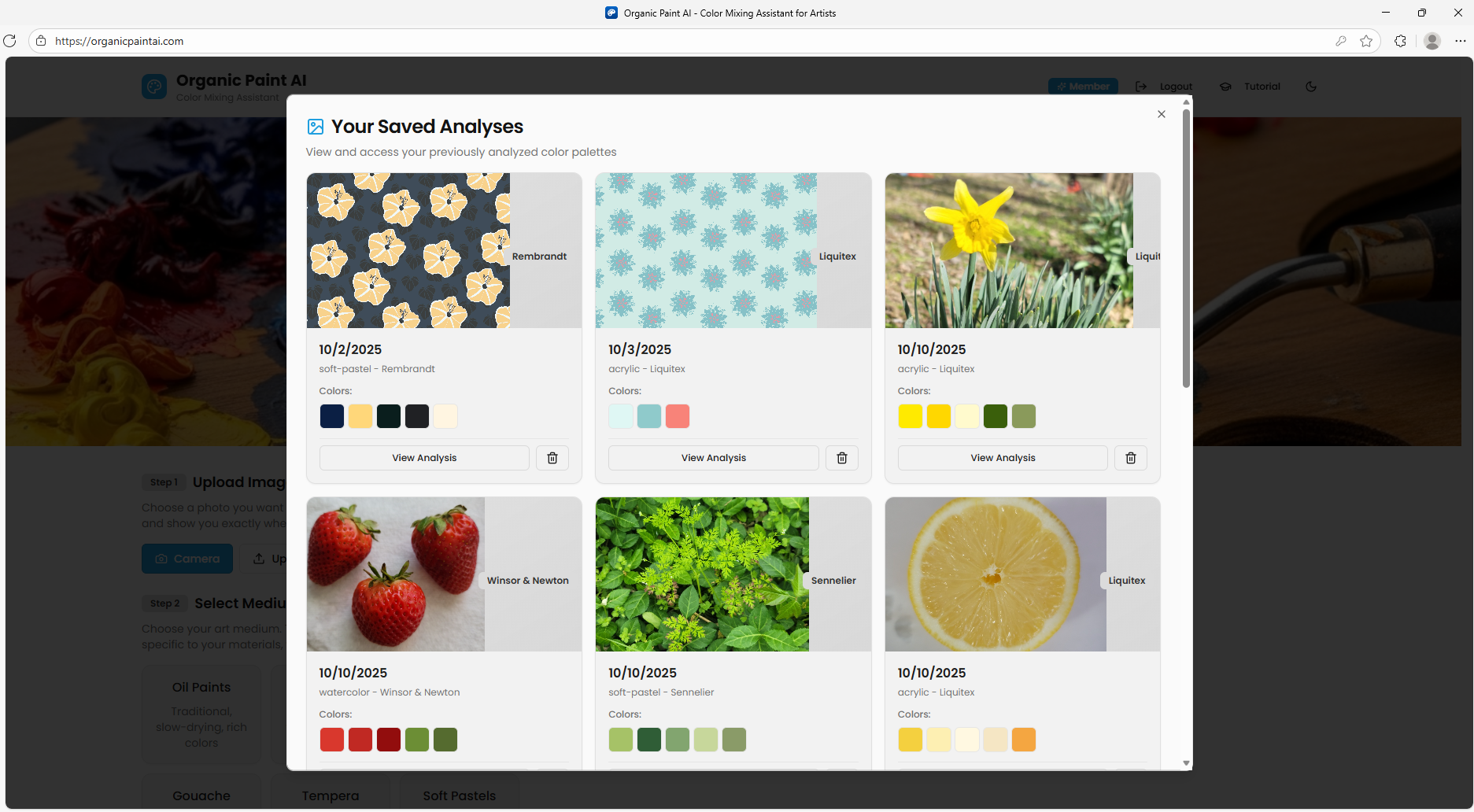The image size is (1474, 812).
Task: Click the sparkle icon inside the Member badge
Action: [x=1060, y=87]
